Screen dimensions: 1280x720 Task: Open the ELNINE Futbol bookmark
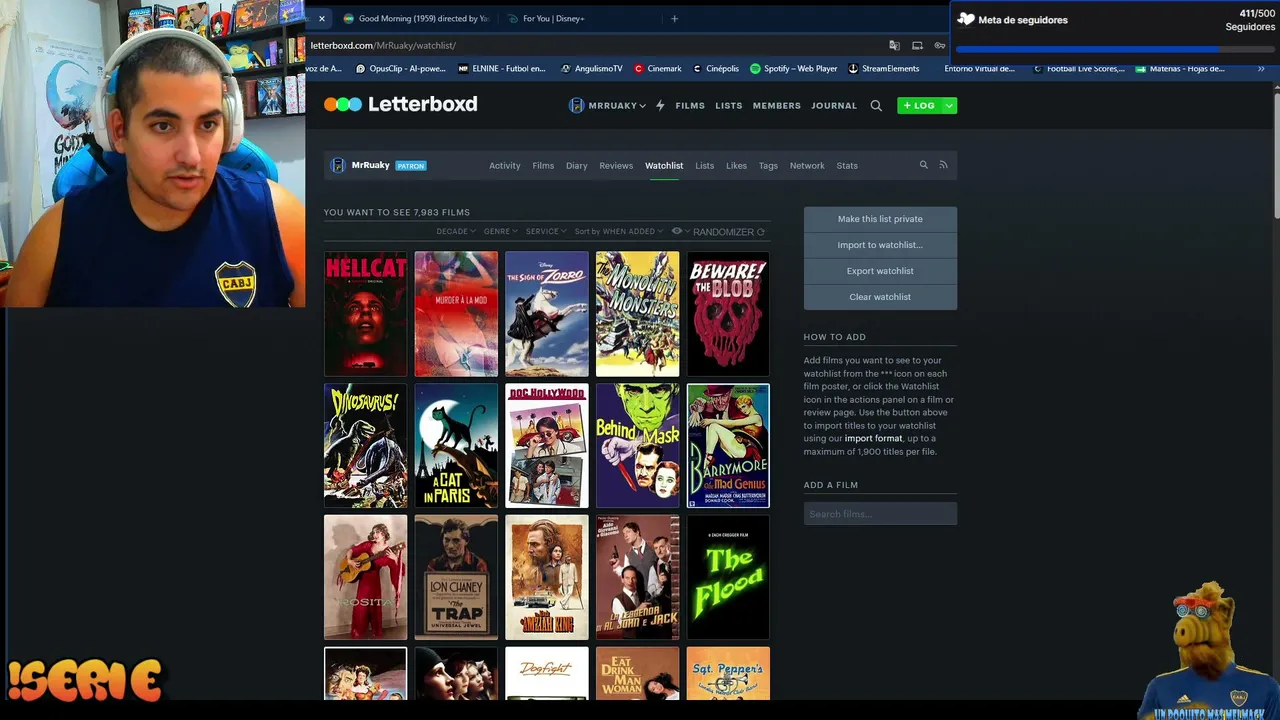(502, 69)
